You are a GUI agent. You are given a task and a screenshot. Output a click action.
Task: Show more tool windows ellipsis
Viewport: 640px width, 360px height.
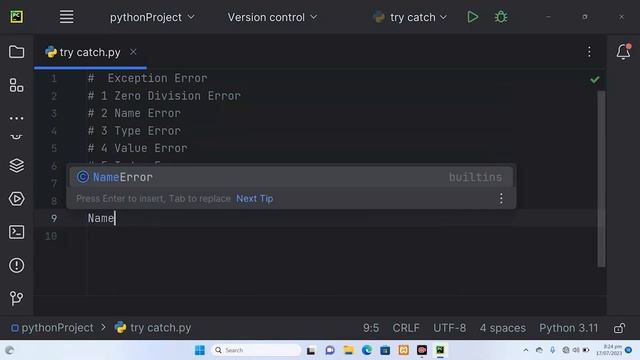click(x=16, y=118)
